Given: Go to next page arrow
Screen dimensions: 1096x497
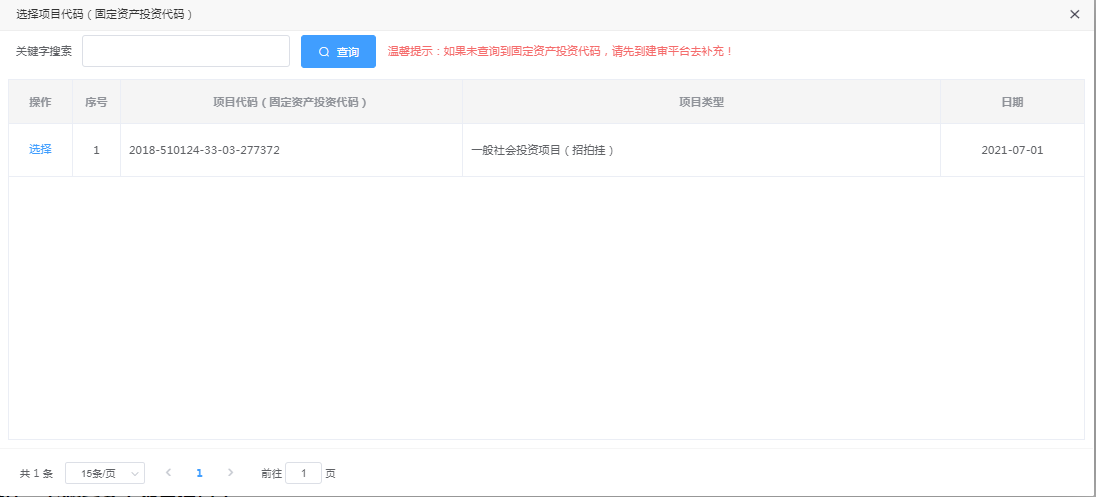Looking at the screenshot, I should click(231, 473).
